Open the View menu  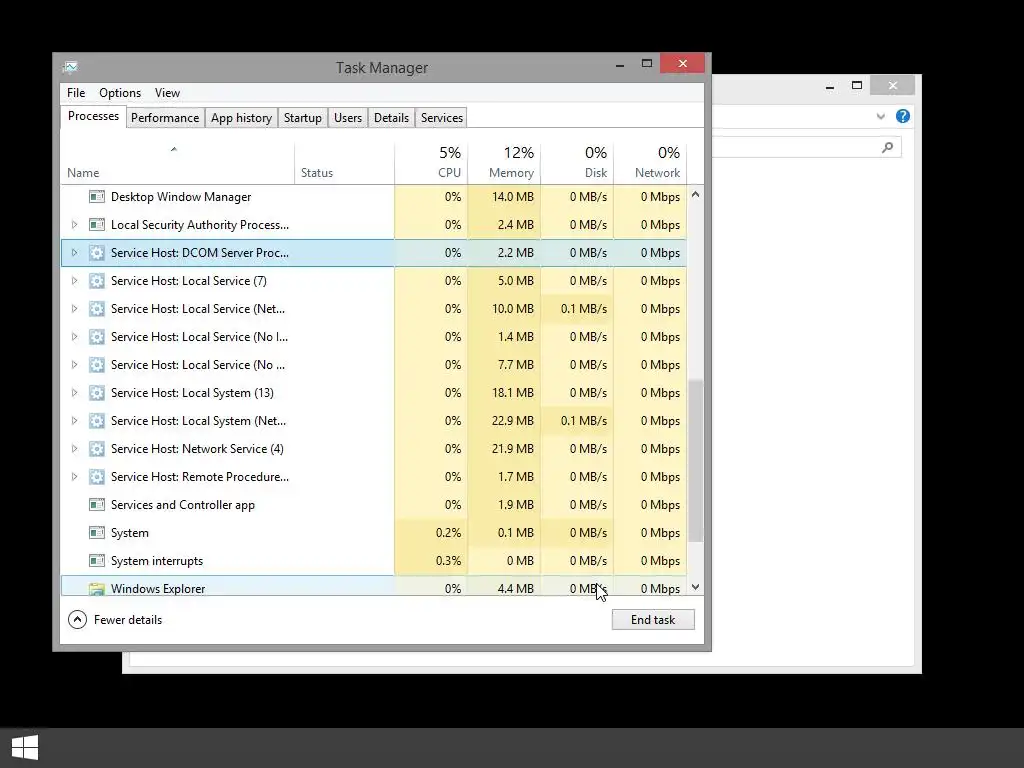tap(167, 93)
